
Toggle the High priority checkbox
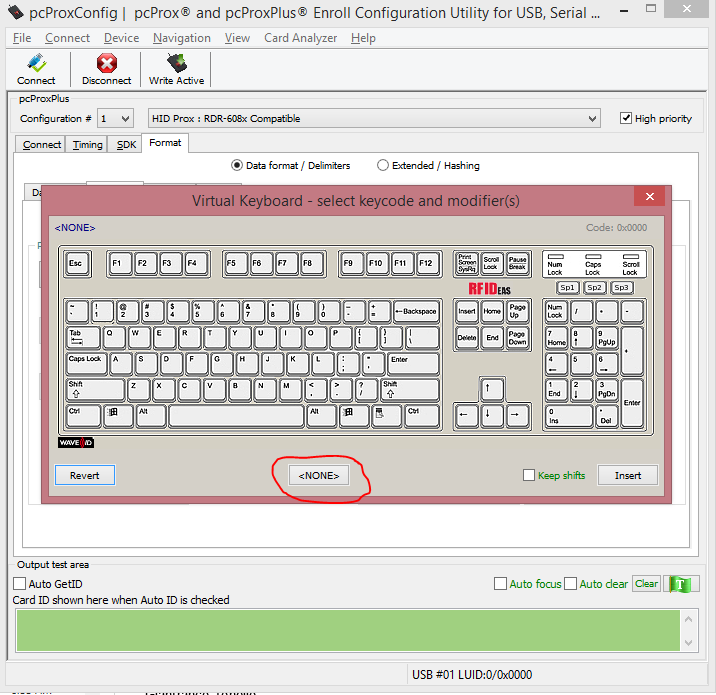[626, 118]
